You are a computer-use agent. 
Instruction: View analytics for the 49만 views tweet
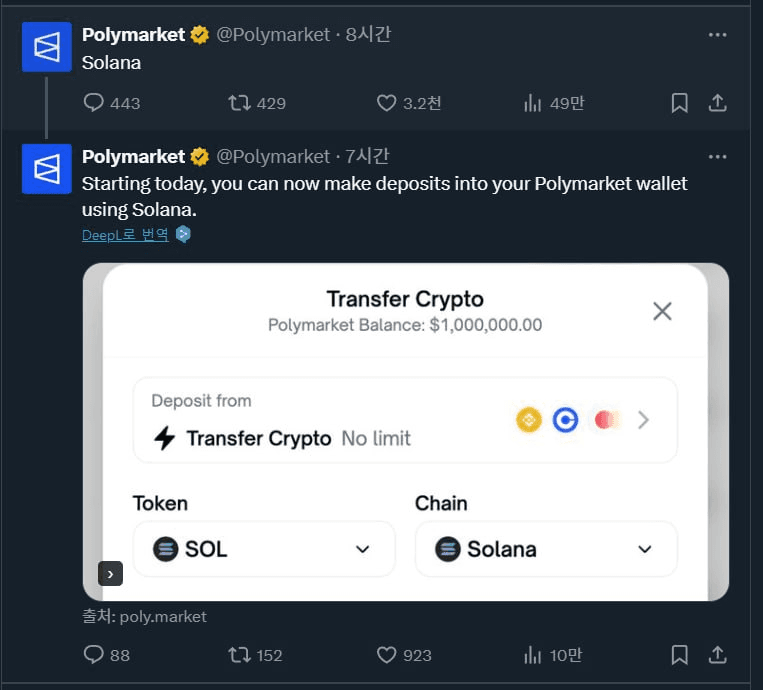click(x=554, y=103)
